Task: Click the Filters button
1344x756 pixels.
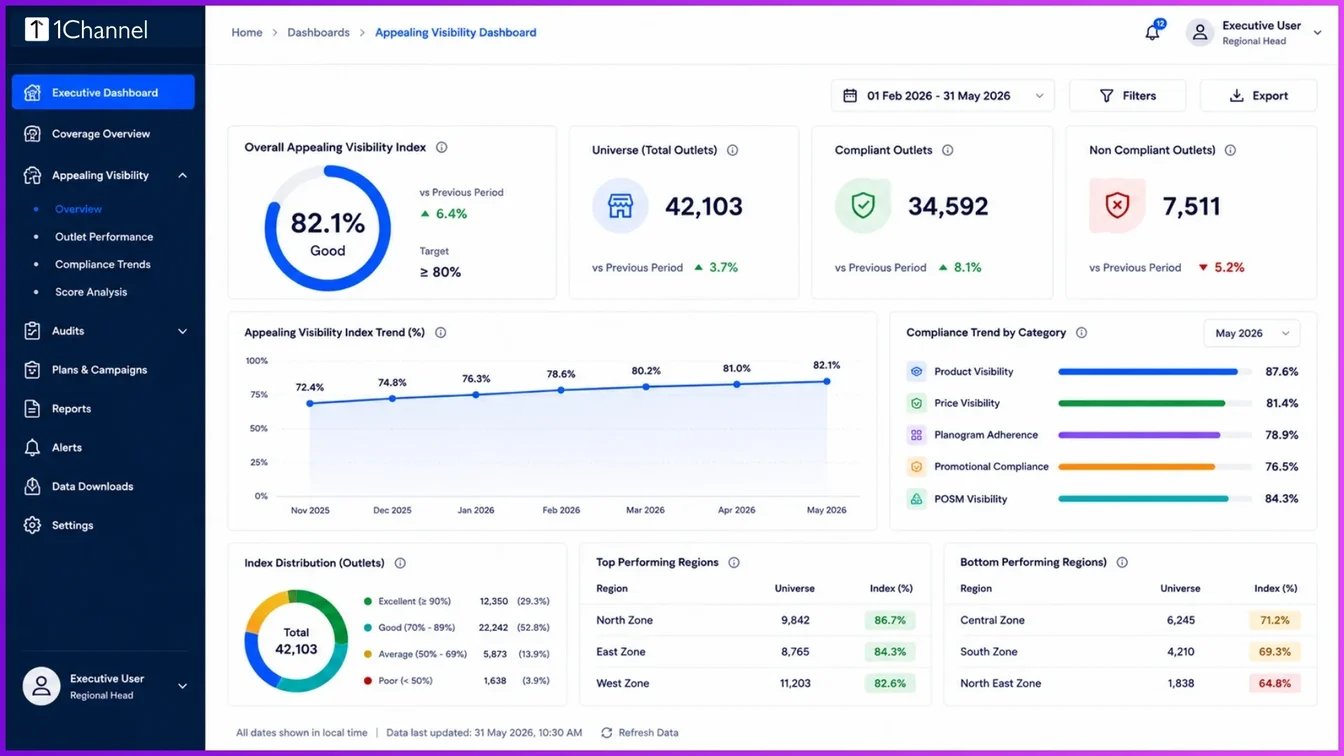Action: tap(1127, 96)
